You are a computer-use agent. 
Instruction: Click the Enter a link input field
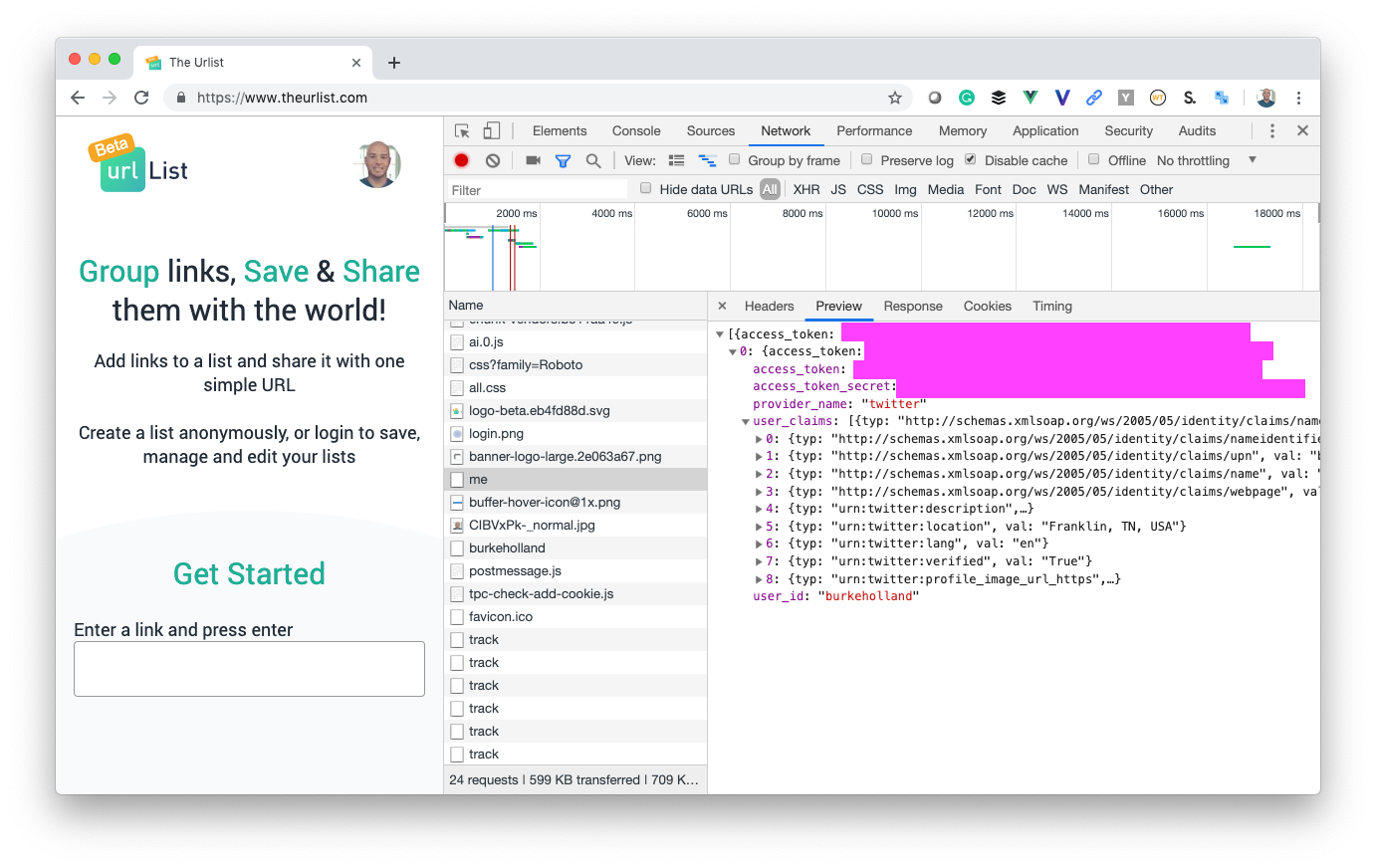coord(249,669)
